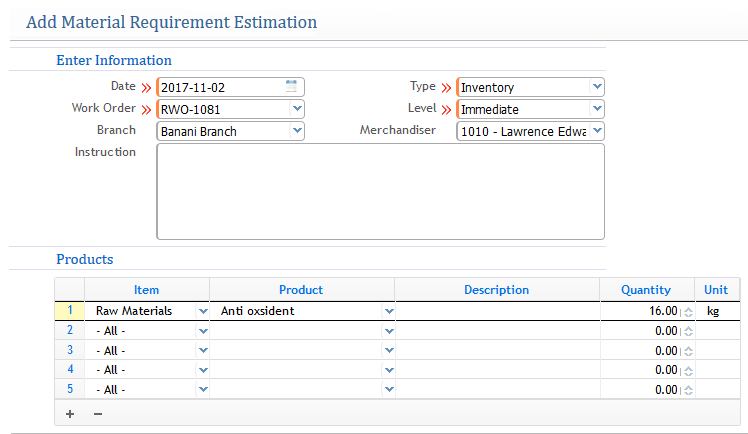This screenshot has width=748, height=434.
Task: Expand Product dropdown in row 5
Action: 389,390
